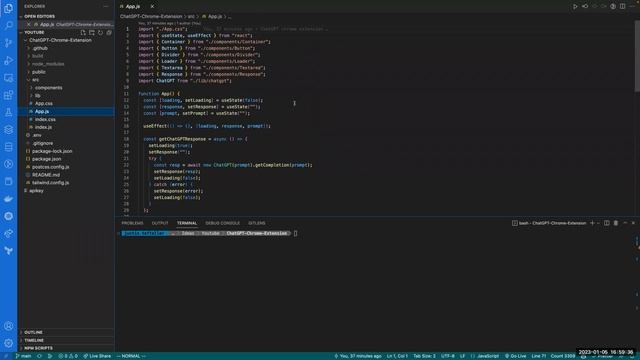Click the sync icon in status bar
The height and width of the screenshot is (360, 640).
(40, 356)
